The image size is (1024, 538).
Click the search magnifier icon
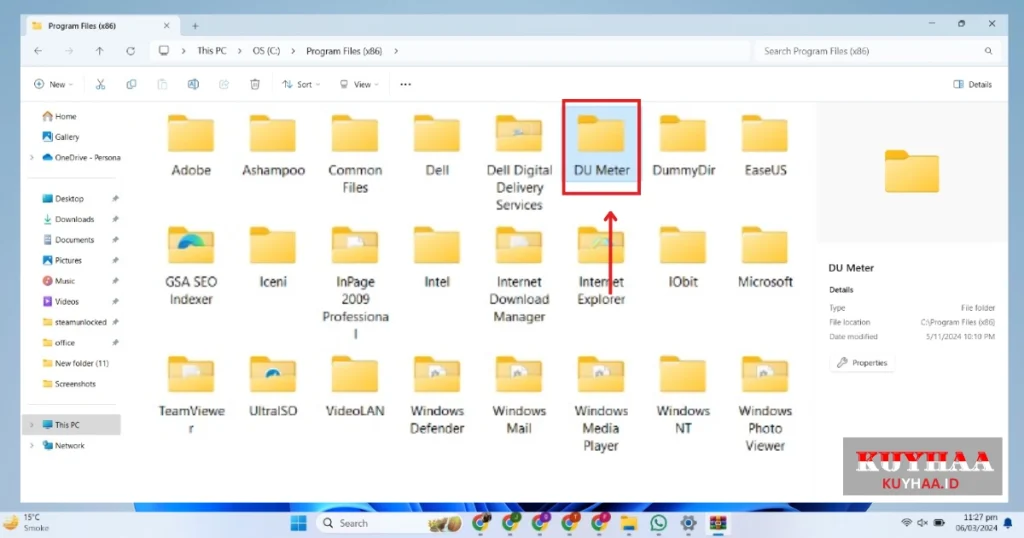click(988, 51)
